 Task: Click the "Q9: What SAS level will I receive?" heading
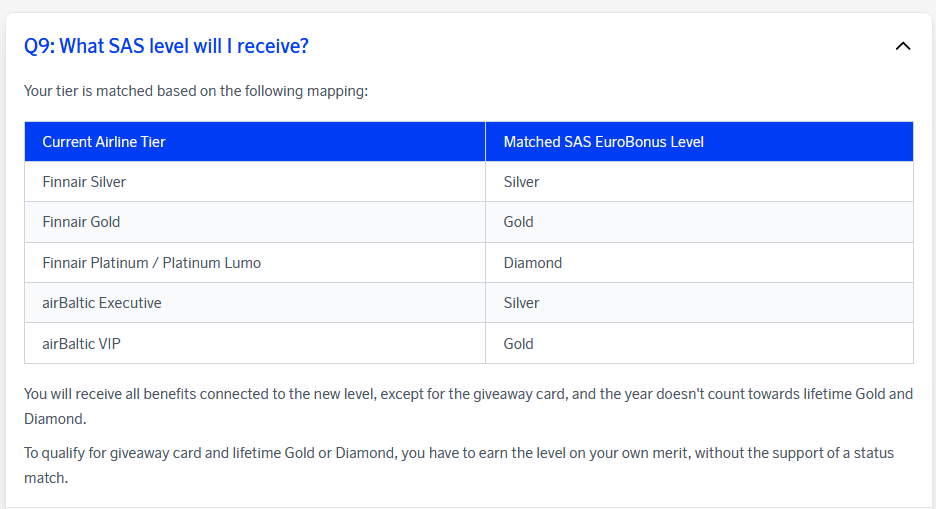pyautogui.click(x=166, y=46)
